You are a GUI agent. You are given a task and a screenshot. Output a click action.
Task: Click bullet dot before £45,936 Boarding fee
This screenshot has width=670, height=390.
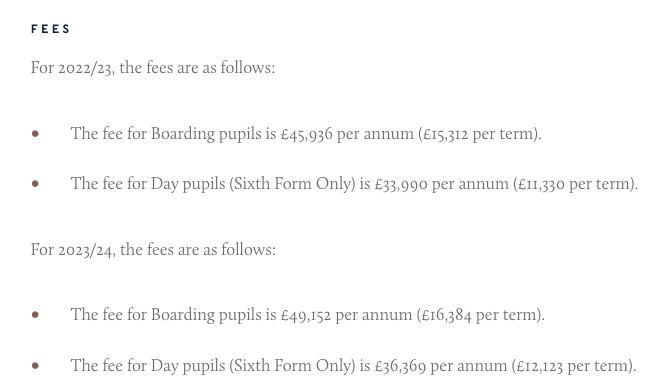click(x=35, y=134)
